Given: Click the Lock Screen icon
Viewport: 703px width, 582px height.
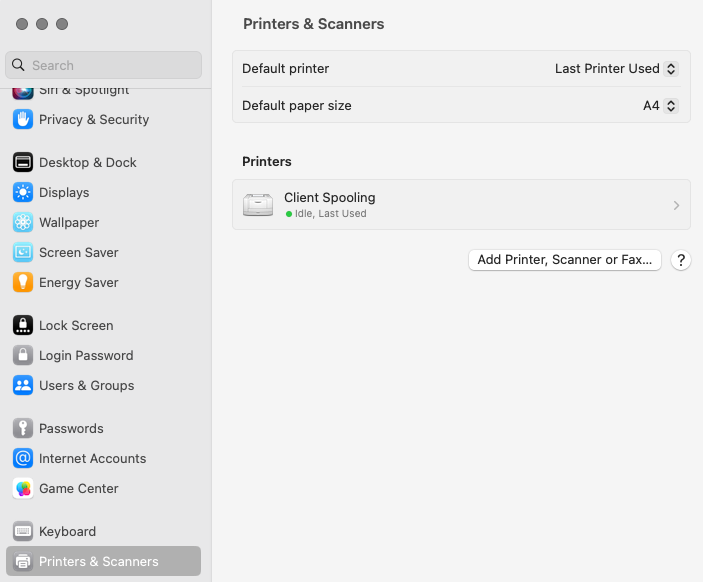Looking at the screenshot, I should (x=23, y=325).
